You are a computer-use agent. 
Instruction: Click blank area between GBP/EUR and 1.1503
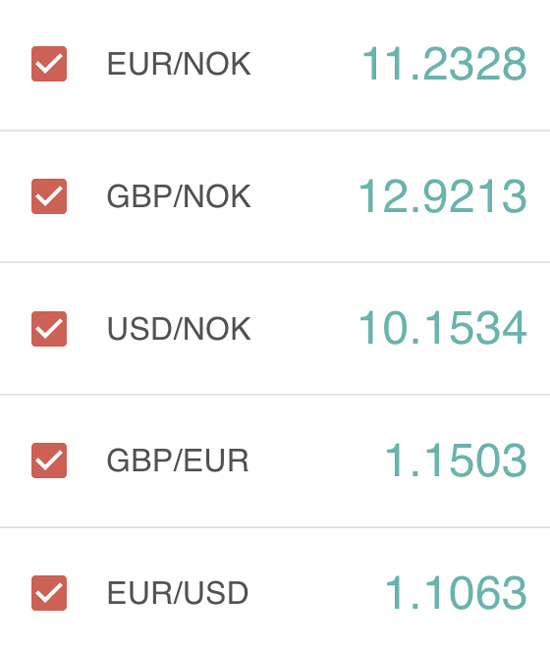point(317,461)
